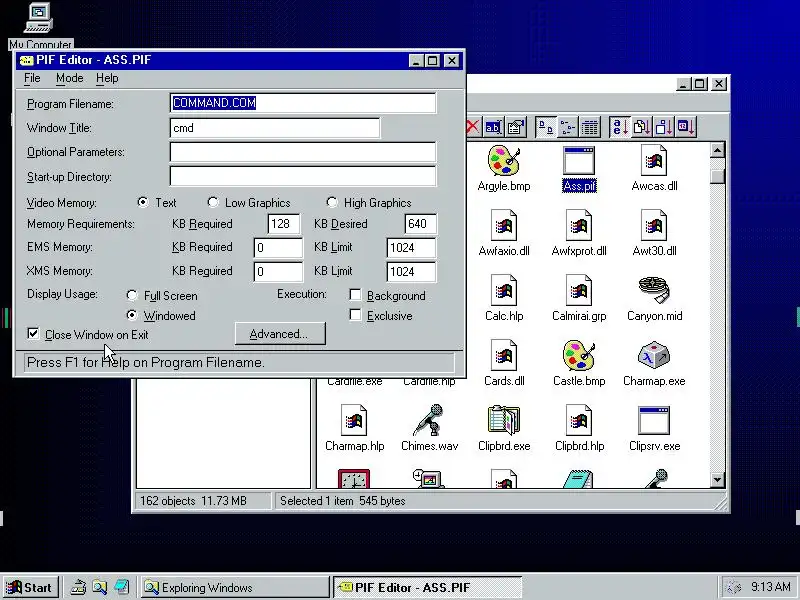The height and width of the screenshot is (600, 800).
Task: Choose Windowed display usage
Action: (132, 315)
